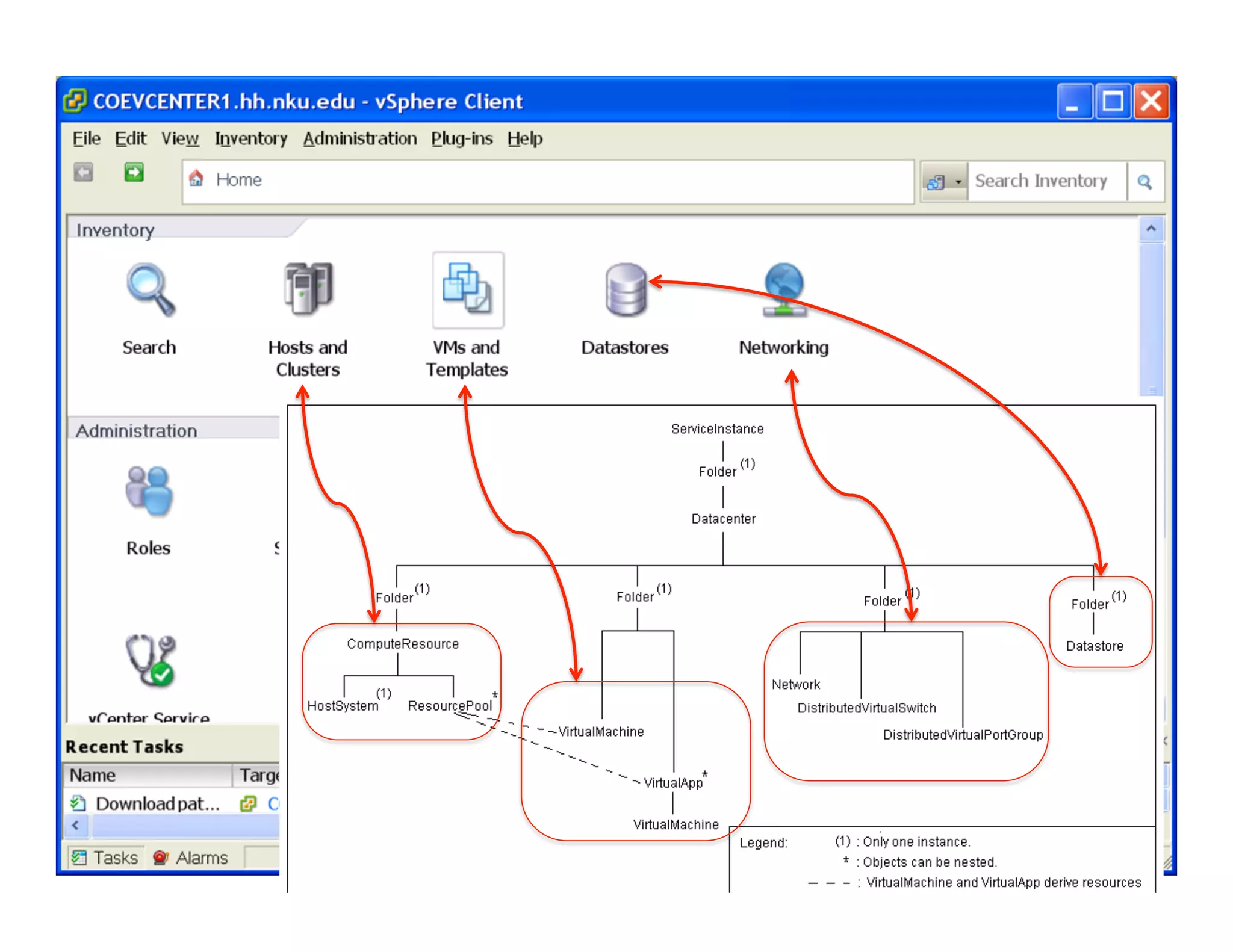Click the magnifier search button
1233x952 pixels.
point(1144,182)
